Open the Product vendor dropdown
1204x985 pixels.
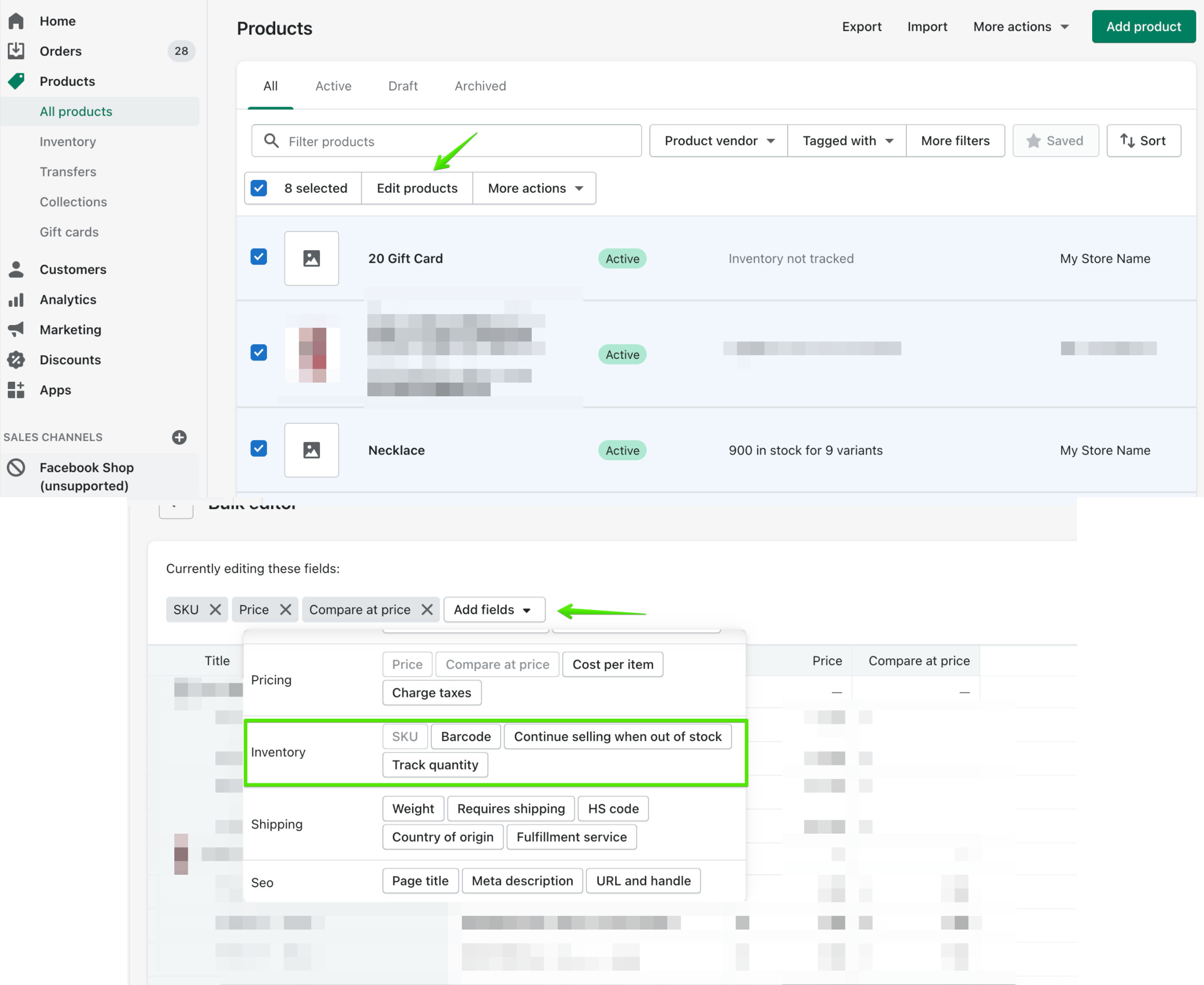pyautogui.click(x=719, y=141)
